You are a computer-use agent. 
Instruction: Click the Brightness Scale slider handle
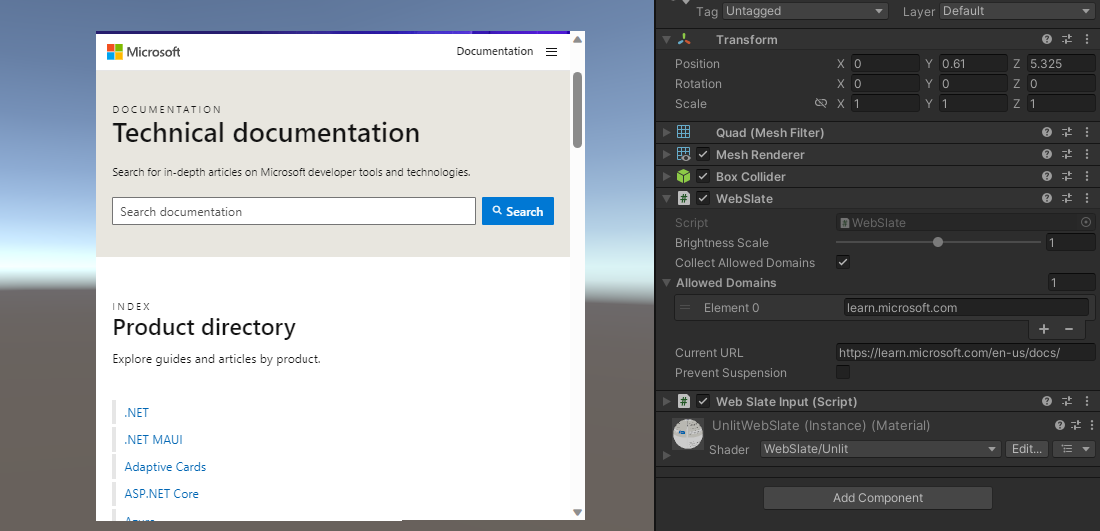click(x=938, y=243)
